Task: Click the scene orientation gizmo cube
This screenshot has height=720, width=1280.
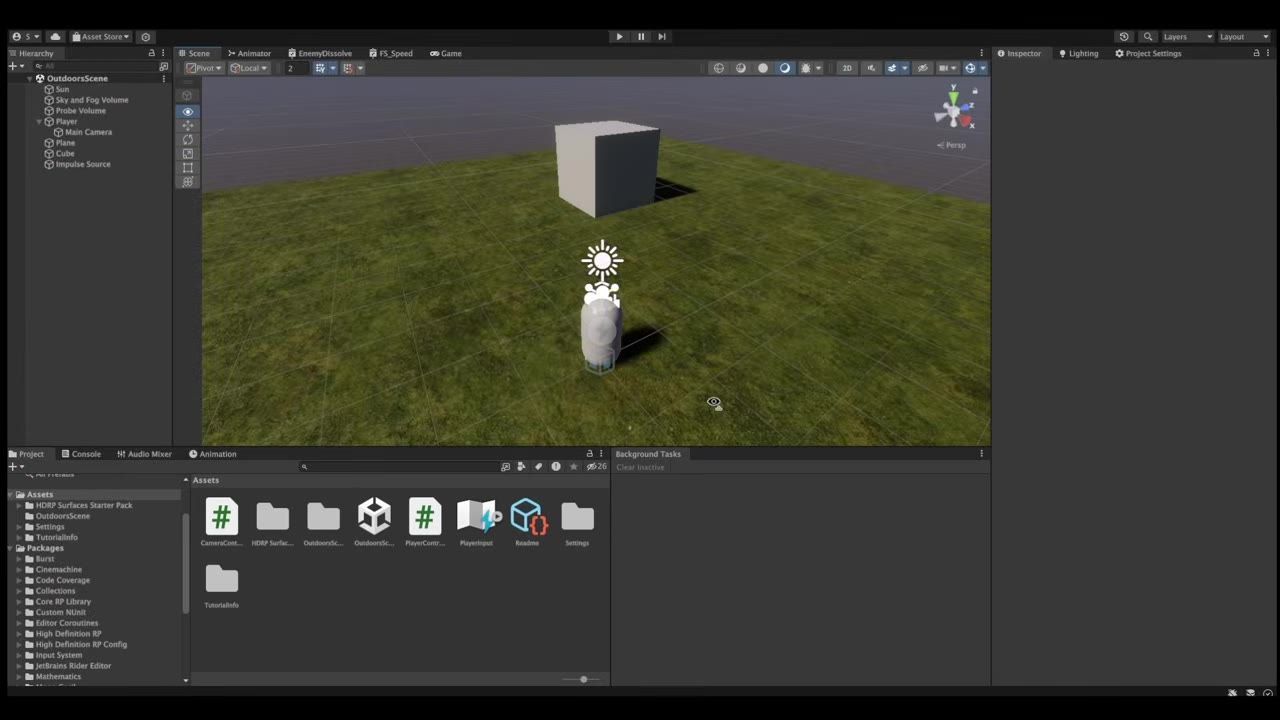Action: 954,110
